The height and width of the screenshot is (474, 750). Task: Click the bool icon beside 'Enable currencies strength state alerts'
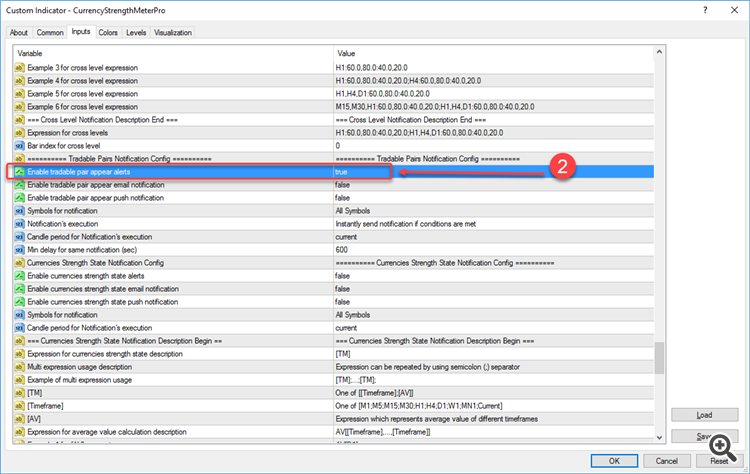click(19, 276)
